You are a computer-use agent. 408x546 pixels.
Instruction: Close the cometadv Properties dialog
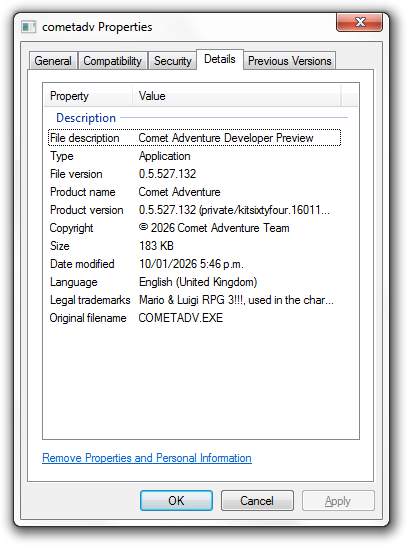click(359, 22)
